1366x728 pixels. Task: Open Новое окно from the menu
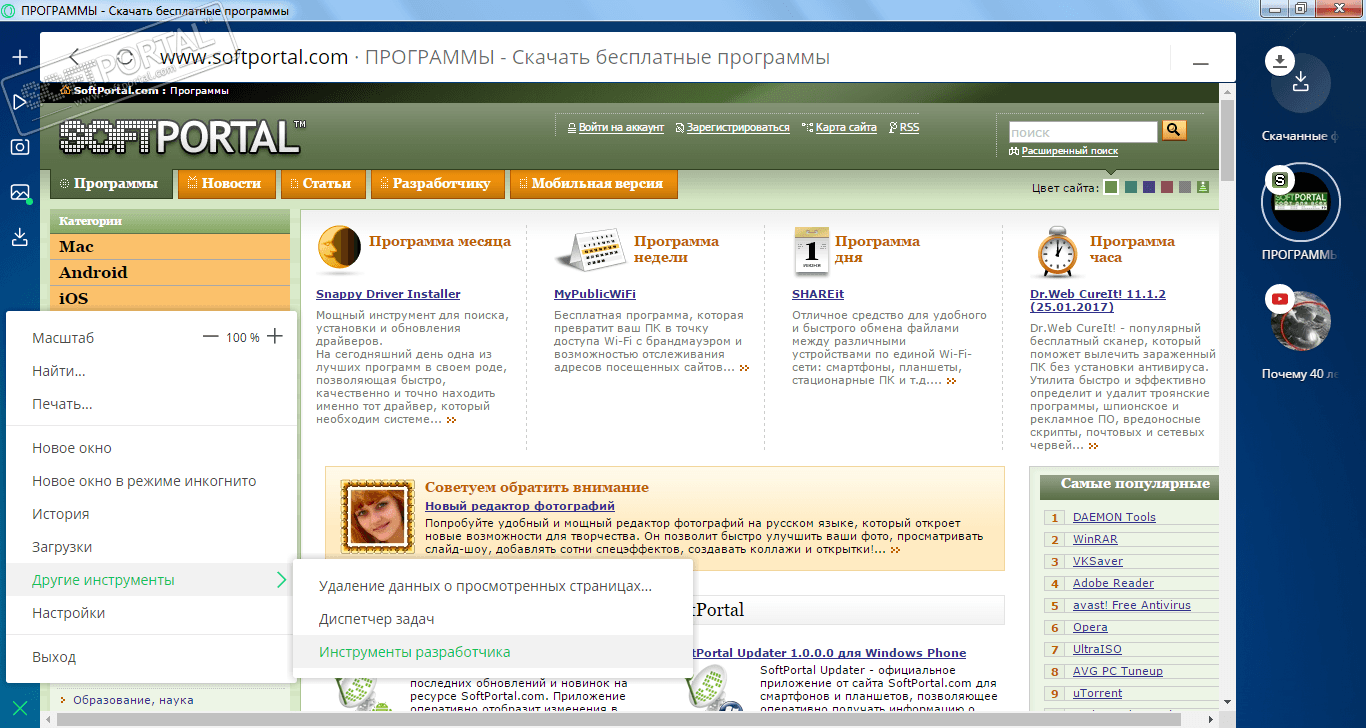click(x=152, y=448)
